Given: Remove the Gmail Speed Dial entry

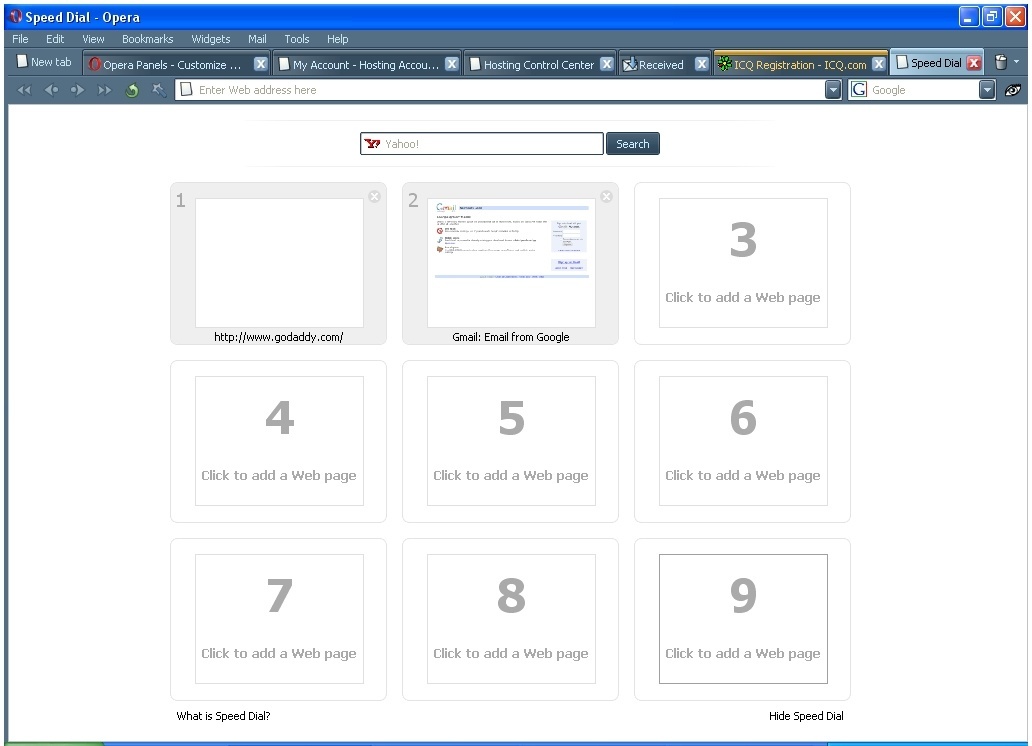Looking at the screenshot, I should click(x=606, y=196).
